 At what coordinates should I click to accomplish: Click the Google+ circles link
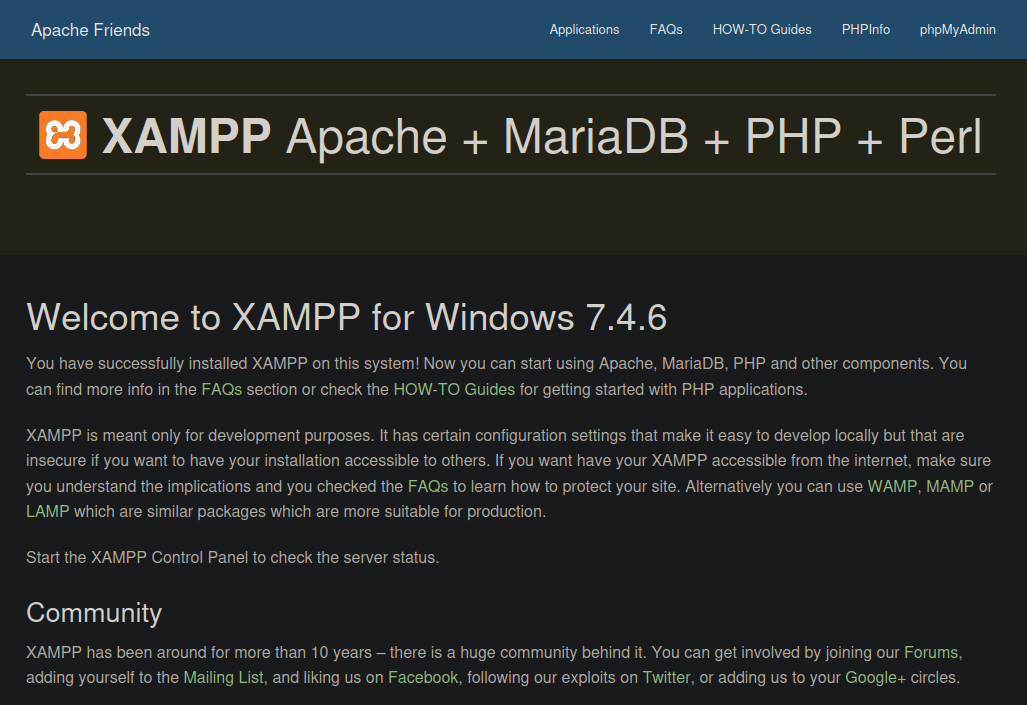pos(875,677)
